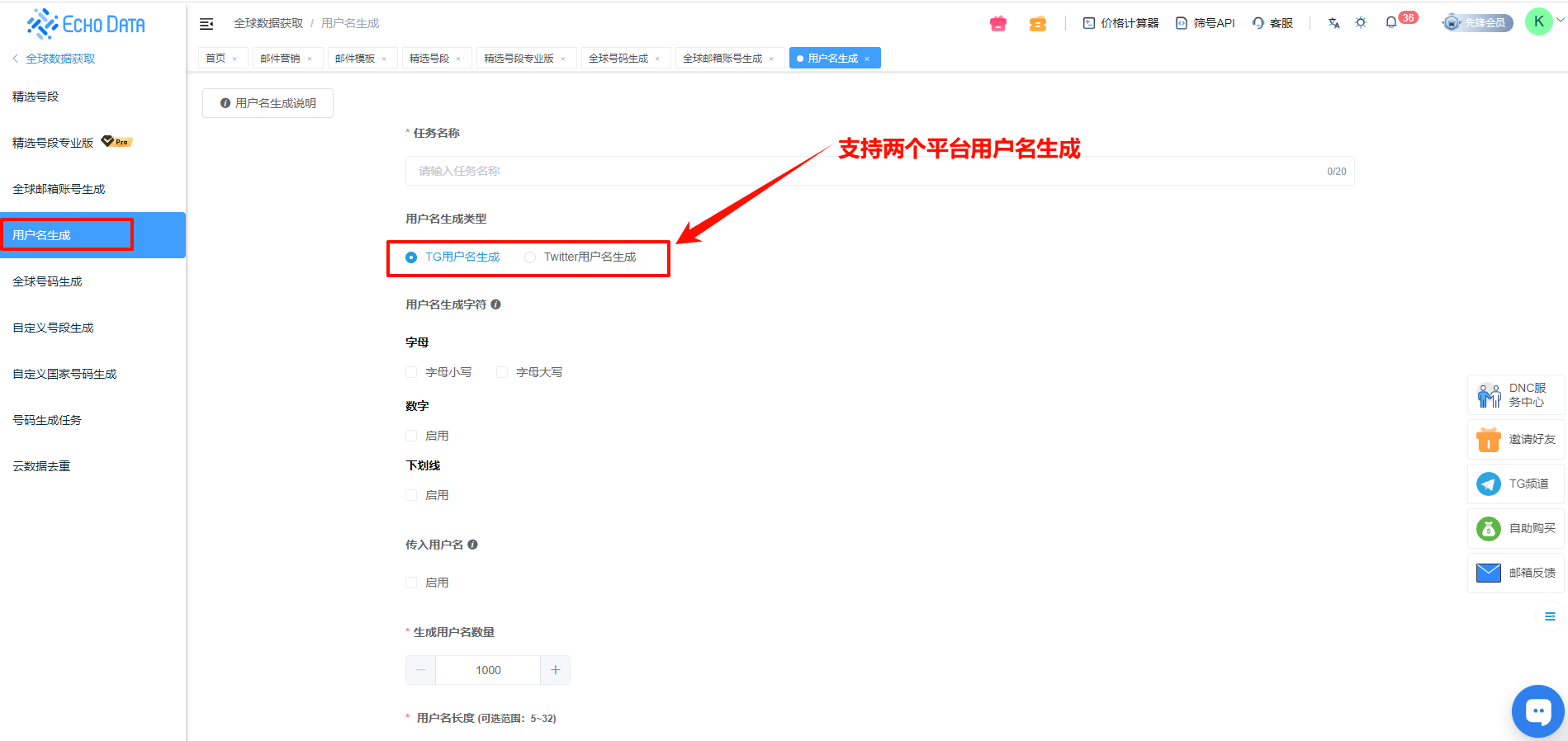Toggle the light/dark theme sun icon
This screenshot has width=1568, height=741.
click(1361, 23)
